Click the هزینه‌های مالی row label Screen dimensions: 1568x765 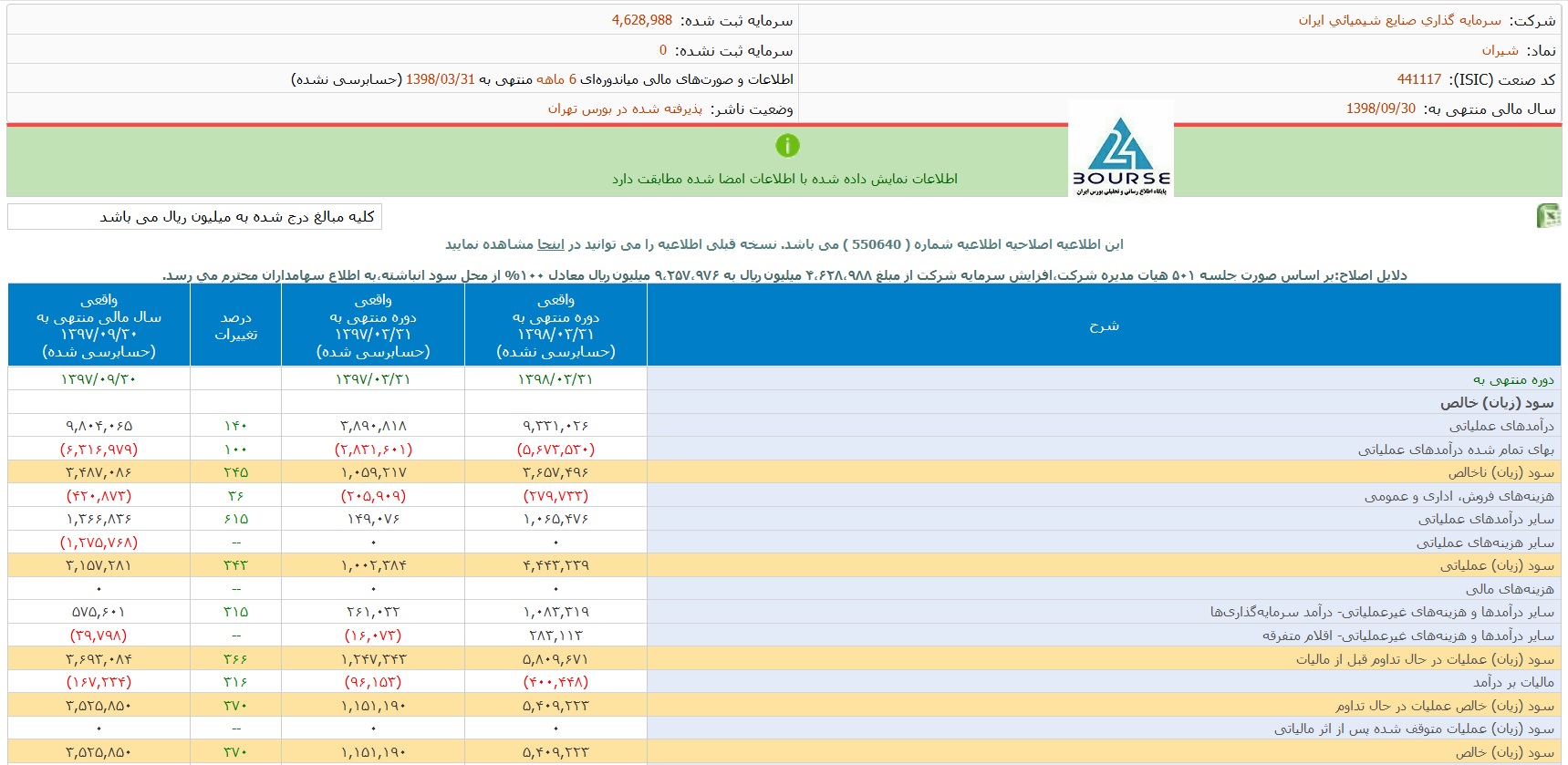click(1509, 589)
